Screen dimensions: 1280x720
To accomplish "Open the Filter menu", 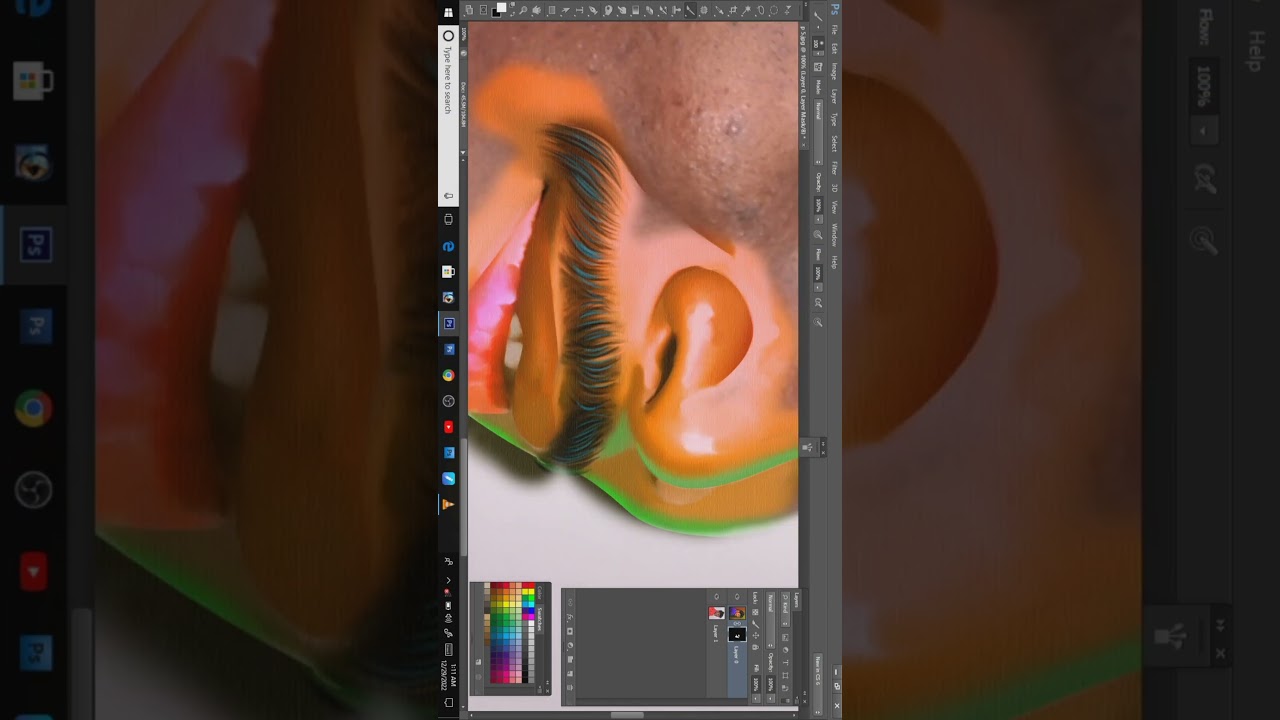I will point(834,168).
